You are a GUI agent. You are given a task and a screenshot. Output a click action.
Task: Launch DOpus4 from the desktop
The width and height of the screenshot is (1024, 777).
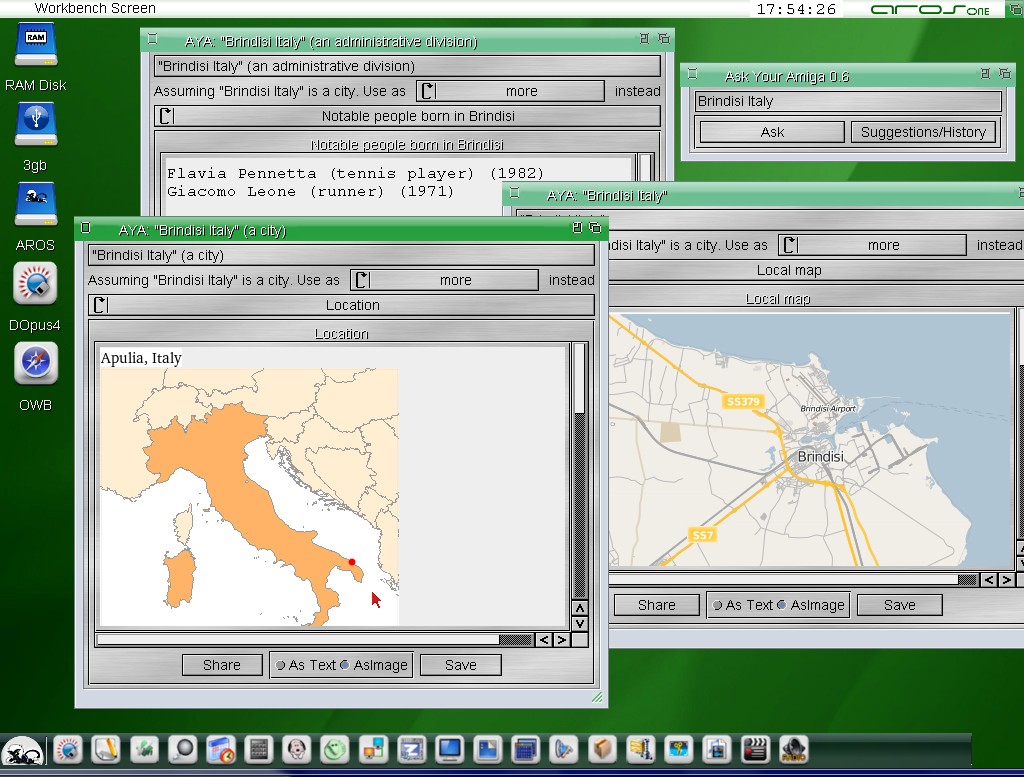[35, 284]
